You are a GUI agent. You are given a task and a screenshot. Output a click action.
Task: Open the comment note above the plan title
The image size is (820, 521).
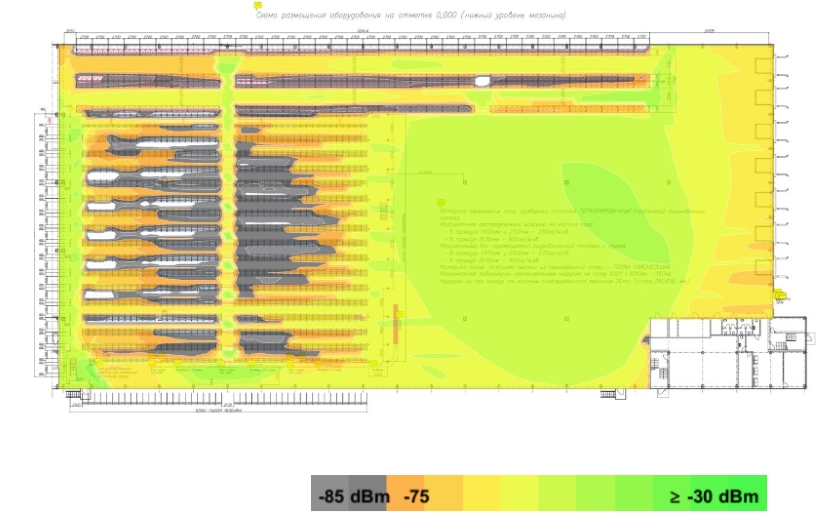coord(259,4)
